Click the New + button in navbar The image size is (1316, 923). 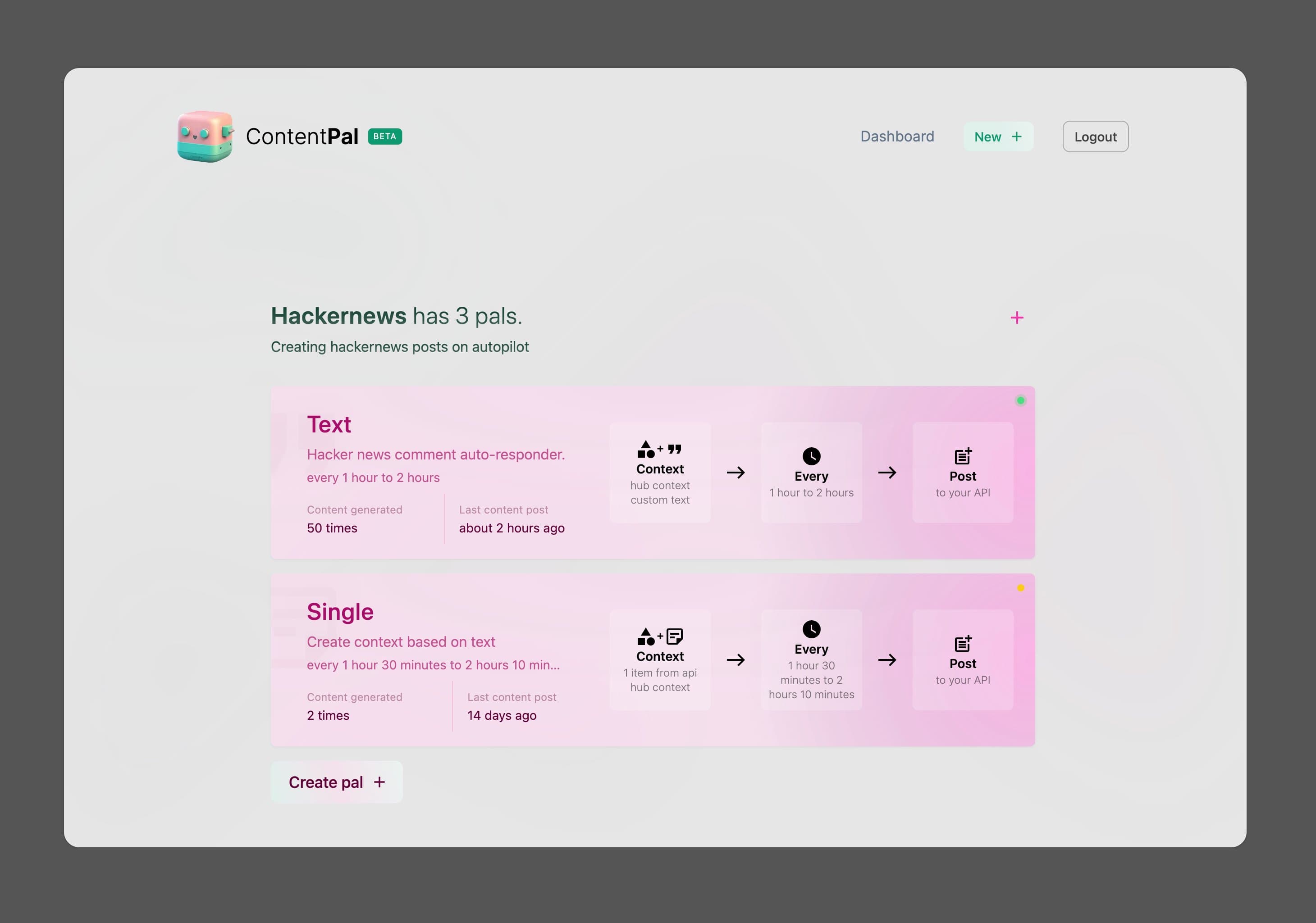(998, 136)
